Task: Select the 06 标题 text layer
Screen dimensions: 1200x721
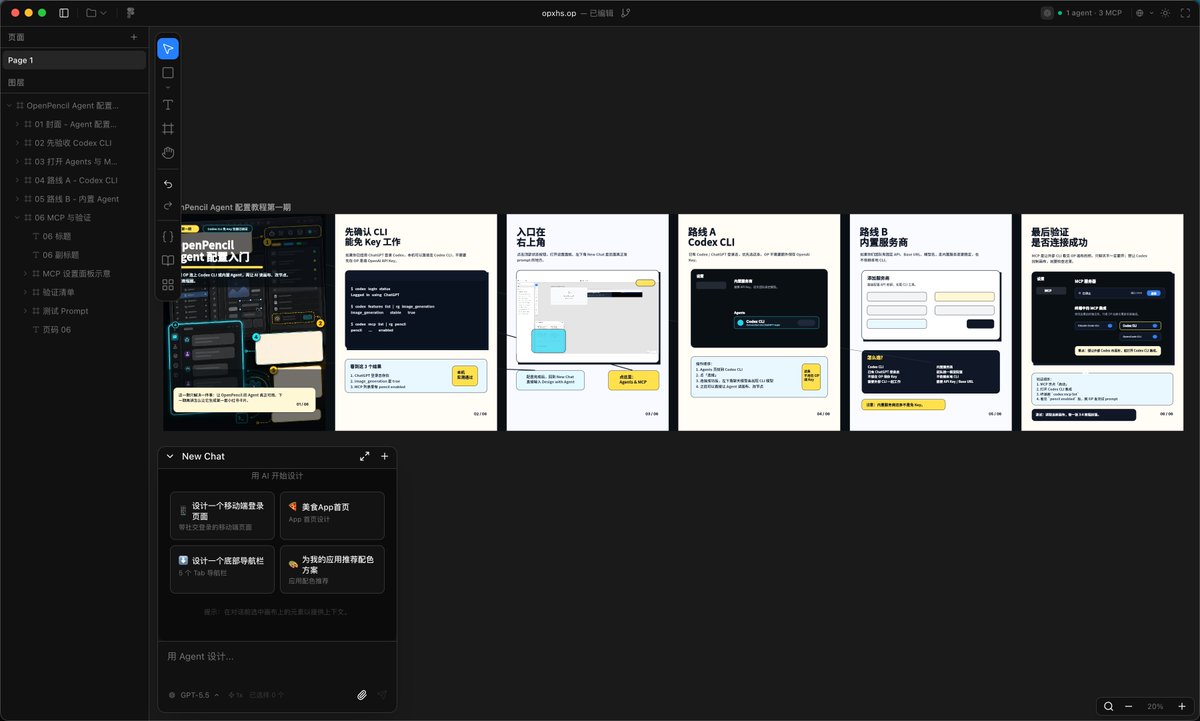Action: click(75, 236)
